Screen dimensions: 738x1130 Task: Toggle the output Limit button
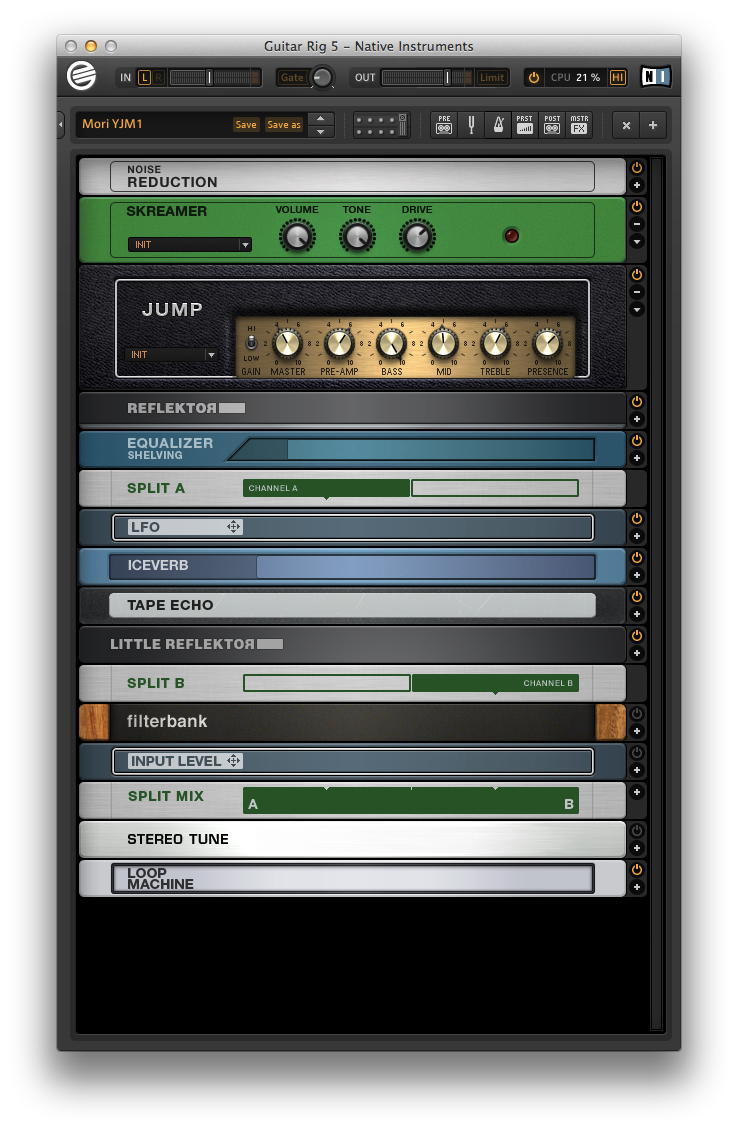coord(492,77)
